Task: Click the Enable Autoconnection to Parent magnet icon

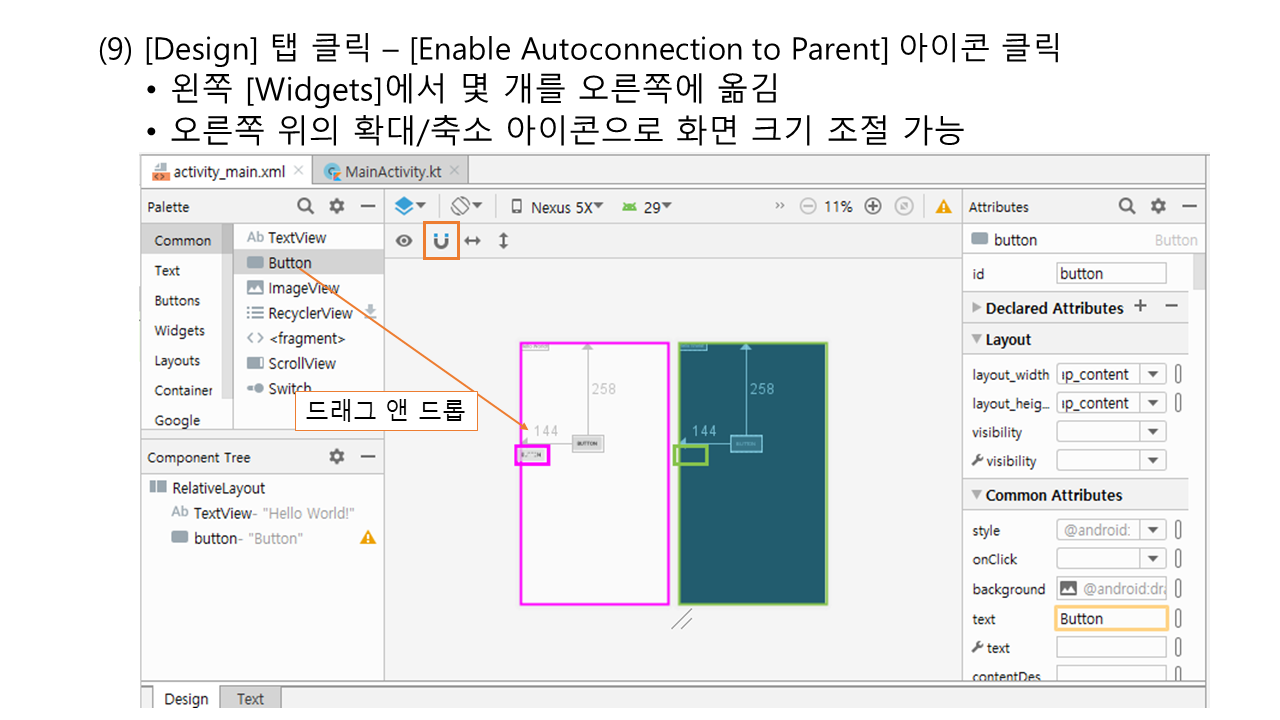Action: (x=441, y=241)
